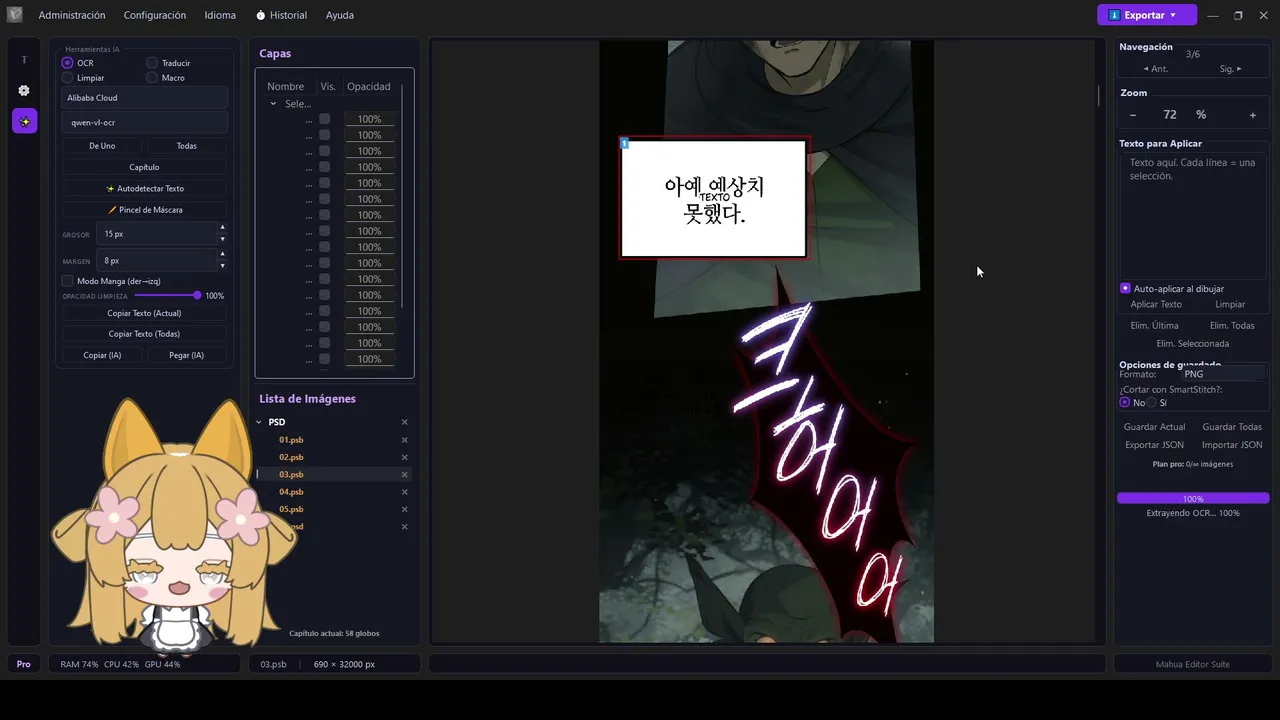Run Autodetectar Texto
Image resolution: width=1280 pixels, height=720 pixels.
click(x=144, y=188)
